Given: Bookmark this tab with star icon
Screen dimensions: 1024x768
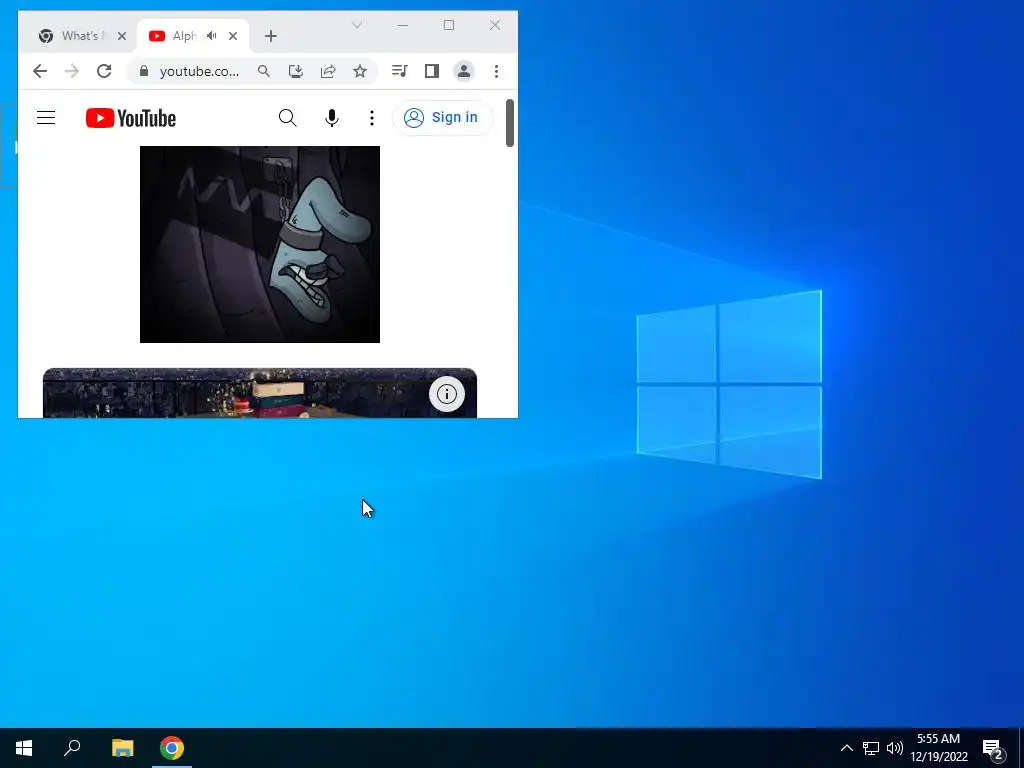Looking at the screenshot, I should pyautogui.click(x=360, y=71).
